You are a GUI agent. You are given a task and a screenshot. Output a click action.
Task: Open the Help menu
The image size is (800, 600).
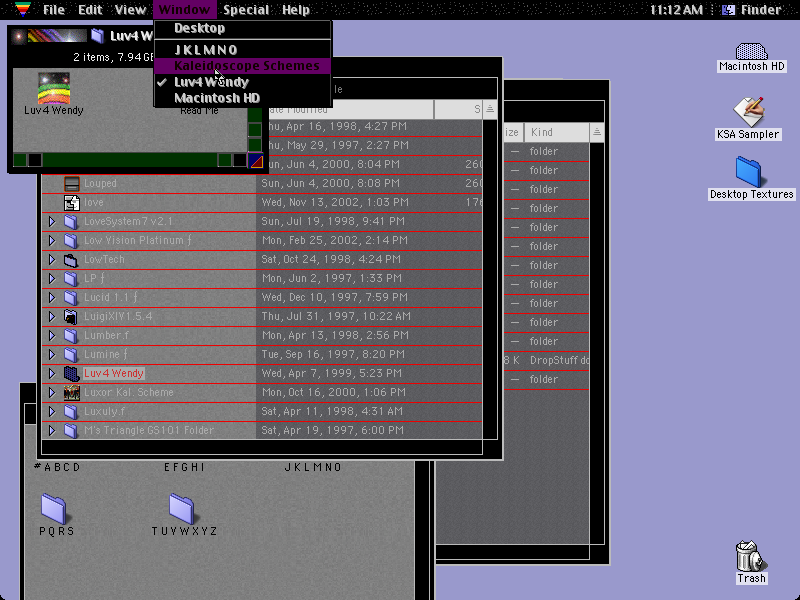tap(296, 10)
